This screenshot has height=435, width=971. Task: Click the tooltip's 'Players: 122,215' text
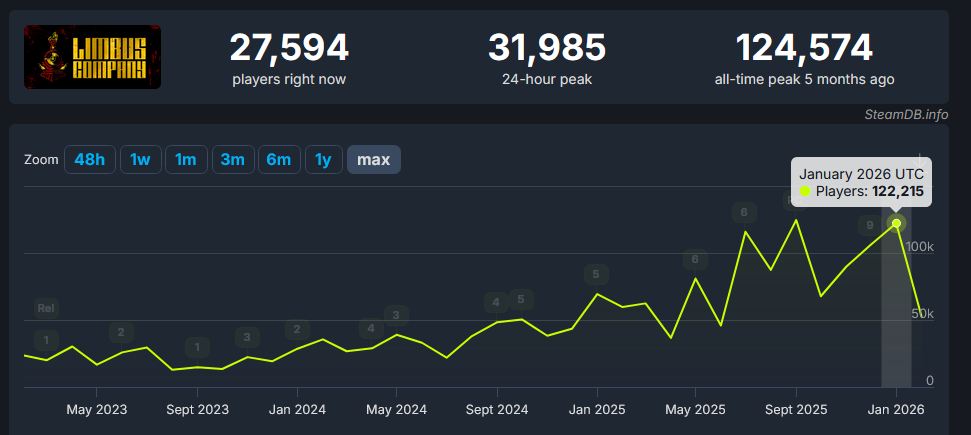point(869,191)
